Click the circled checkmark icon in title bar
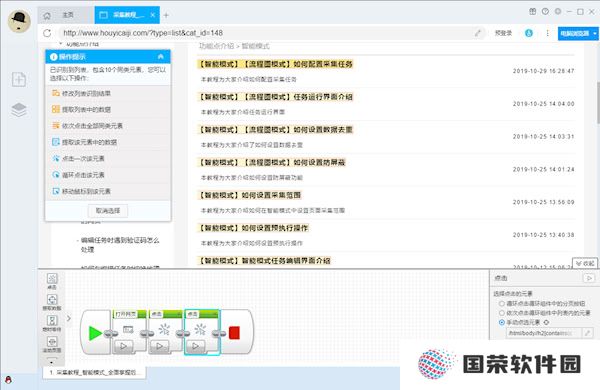This screenshot has height=390, width=600. point(545,11)
